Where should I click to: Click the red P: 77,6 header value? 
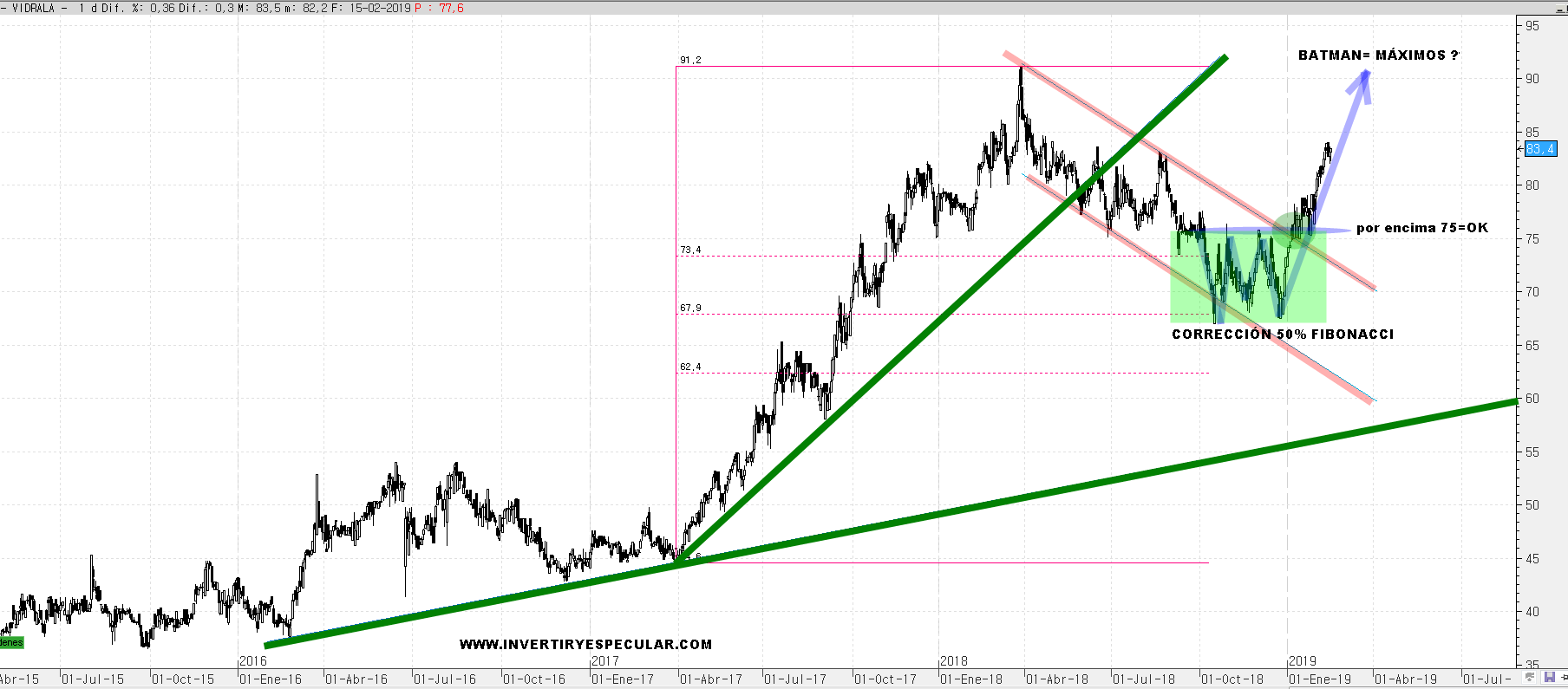(440, 8)
